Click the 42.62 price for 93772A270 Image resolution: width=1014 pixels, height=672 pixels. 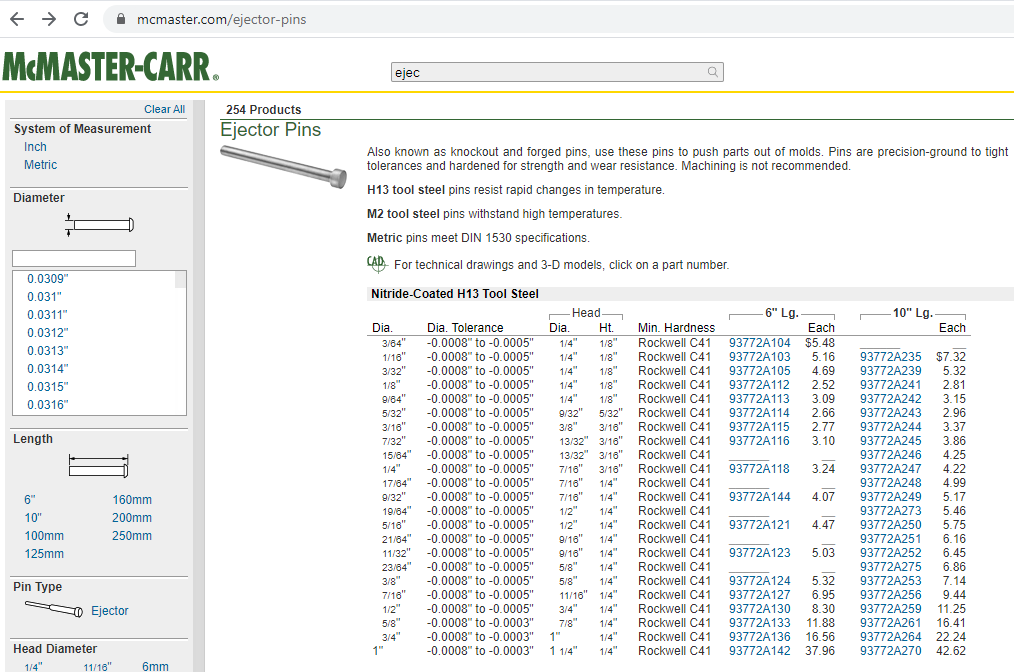[951, 651]
